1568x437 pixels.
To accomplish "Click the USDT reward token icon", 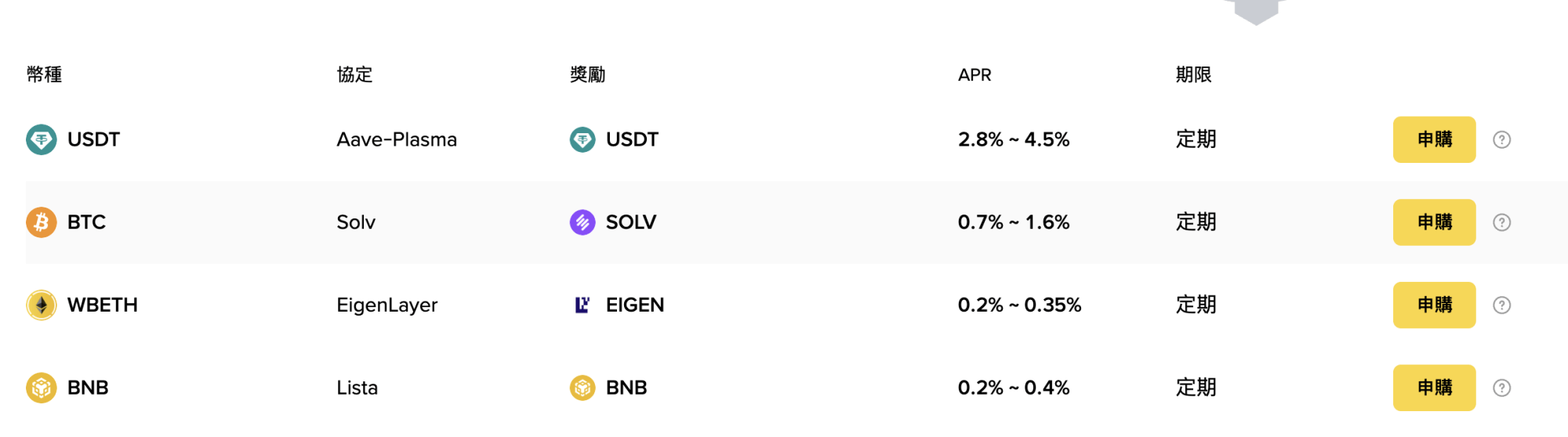I will point(582,140).
